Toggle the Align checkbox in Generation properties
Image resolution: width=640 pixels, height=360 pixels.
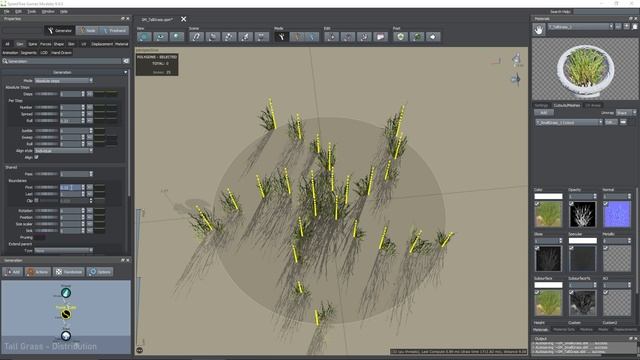pos(37,157)
